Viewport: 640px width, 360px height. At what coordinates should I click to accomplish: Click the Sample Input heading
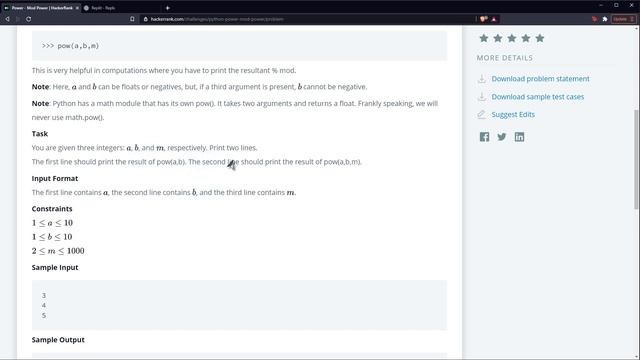[x=55, y=267]
